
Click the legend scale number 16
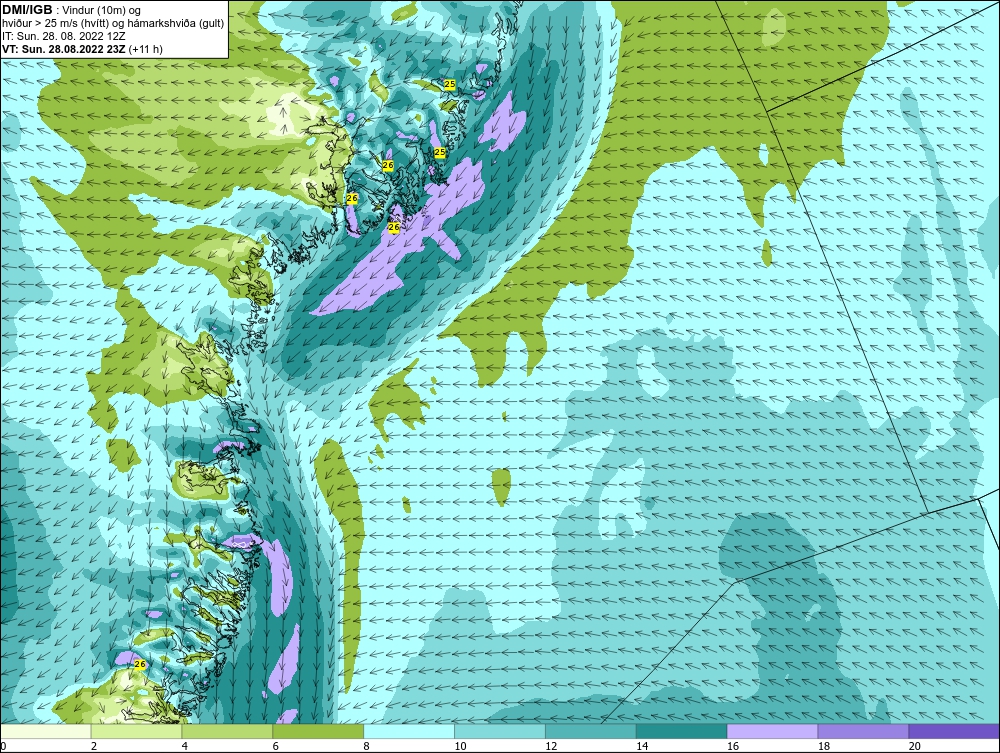tap(733, 746)
